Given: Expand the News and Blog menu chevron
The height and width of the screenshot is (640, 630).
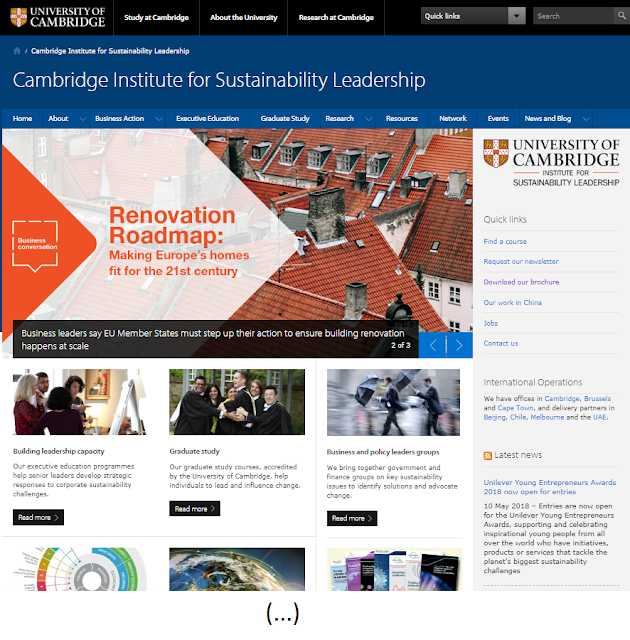Looking at the screenshot, I should [x=586, y=119].
